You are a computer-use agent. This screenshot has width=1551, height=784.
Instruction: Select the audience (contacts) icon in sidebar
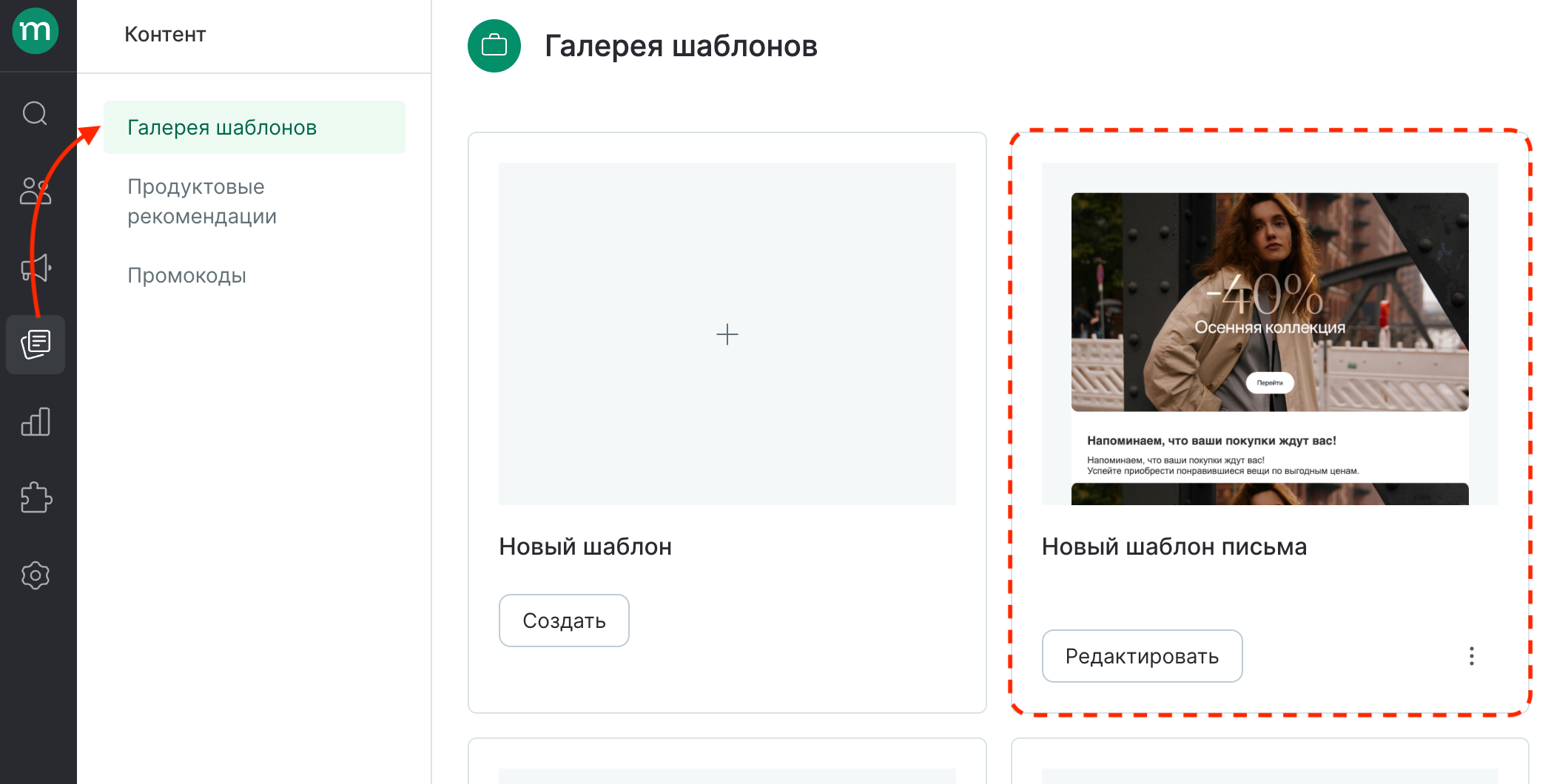click(x=35, y=192)
